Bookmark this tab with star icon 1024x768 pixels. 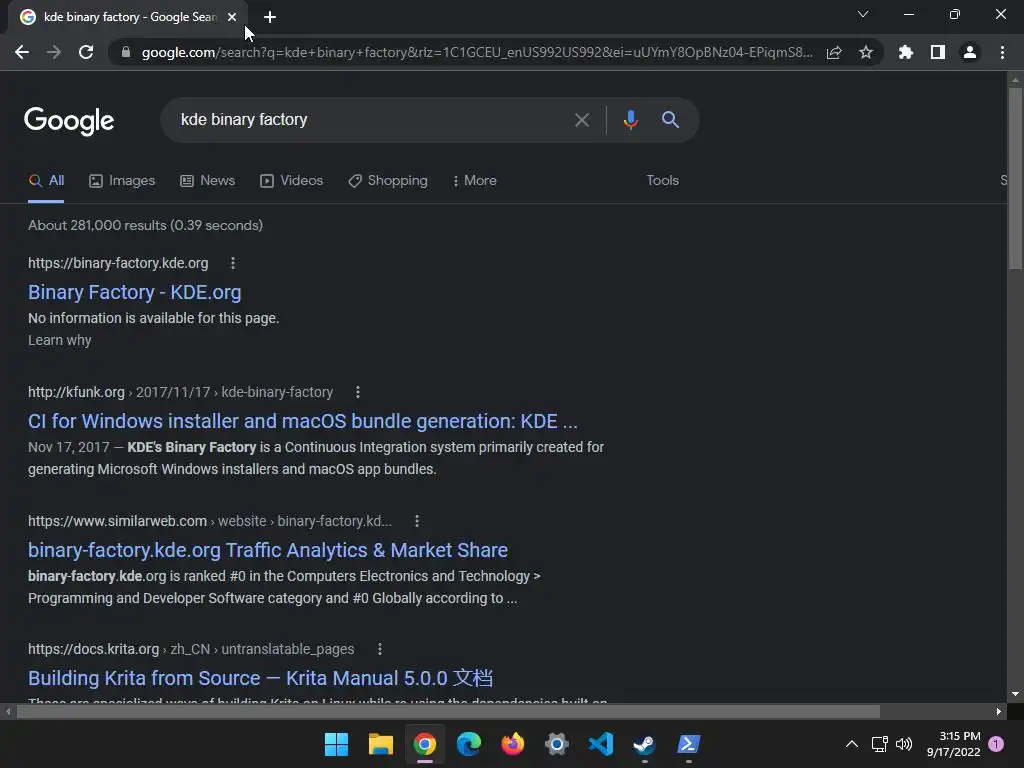(x=866, y=52)
